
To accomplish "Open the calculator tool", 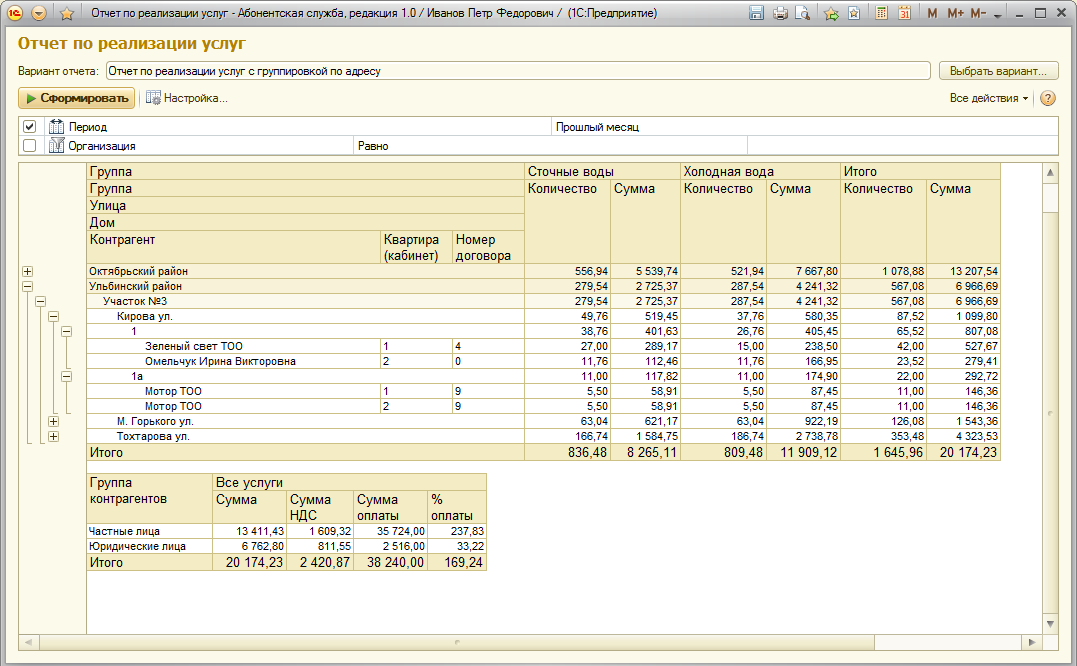I will pos(881,14).
